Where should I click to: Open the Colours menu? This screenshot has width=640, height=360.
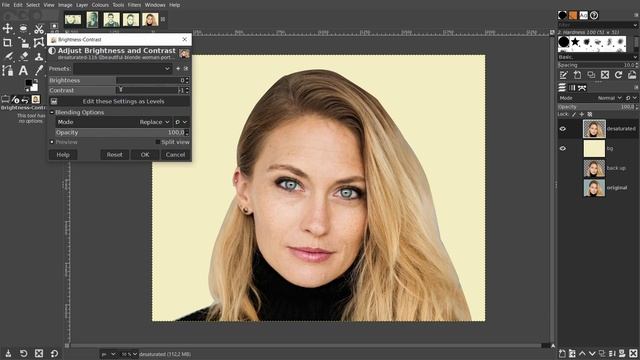[100, 5]
